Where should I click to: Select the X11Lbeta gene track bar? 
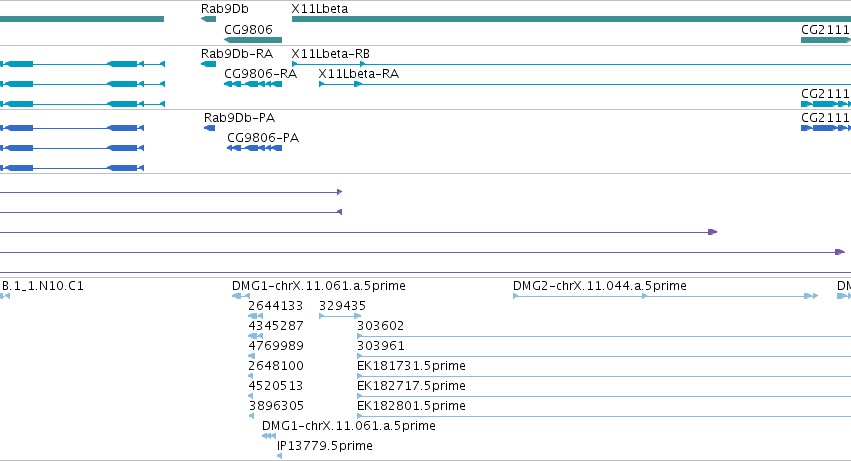click(571, 19)
